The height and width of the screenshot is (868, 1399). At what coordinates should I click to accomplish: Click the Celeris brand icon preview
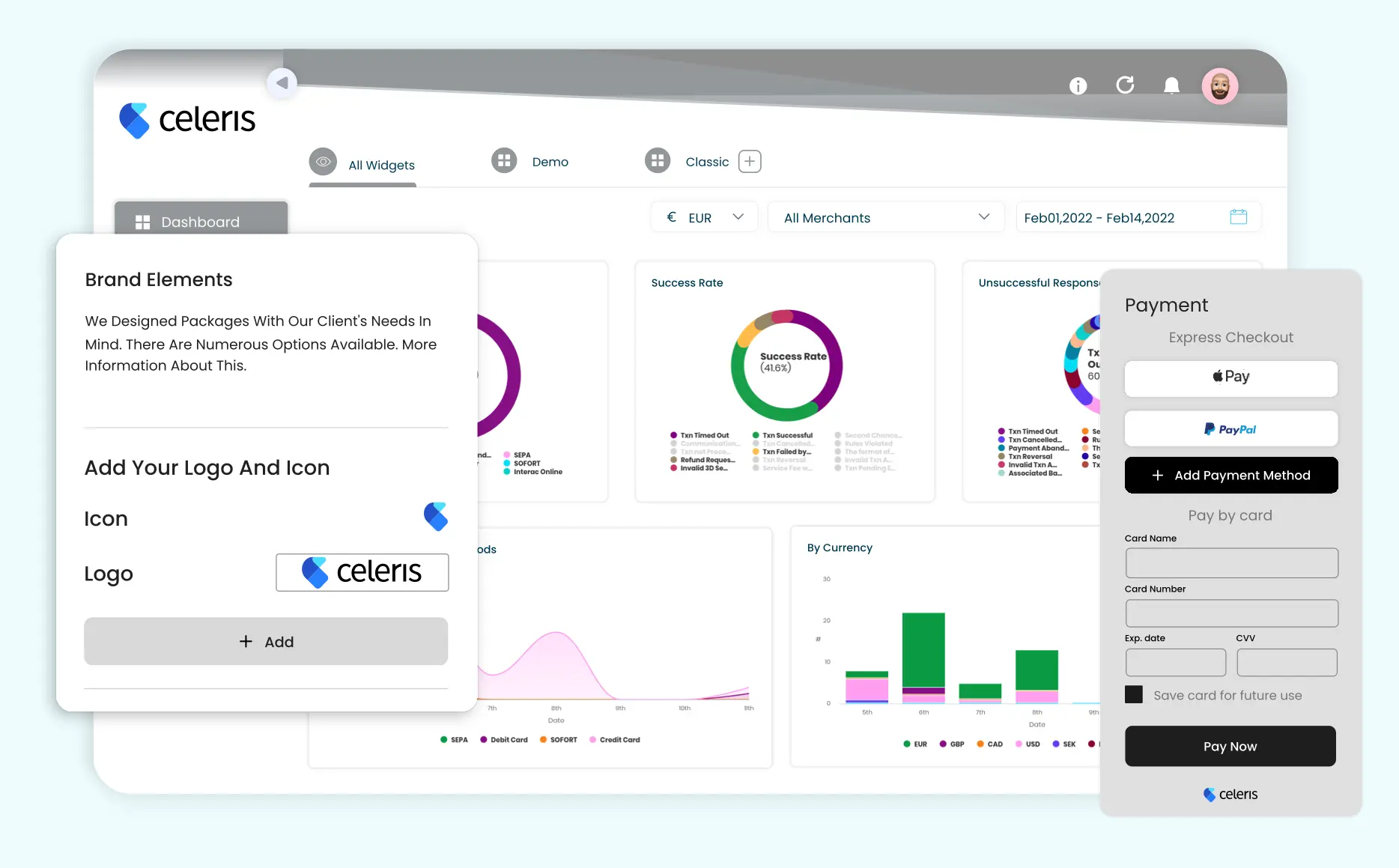pos(435,517)
